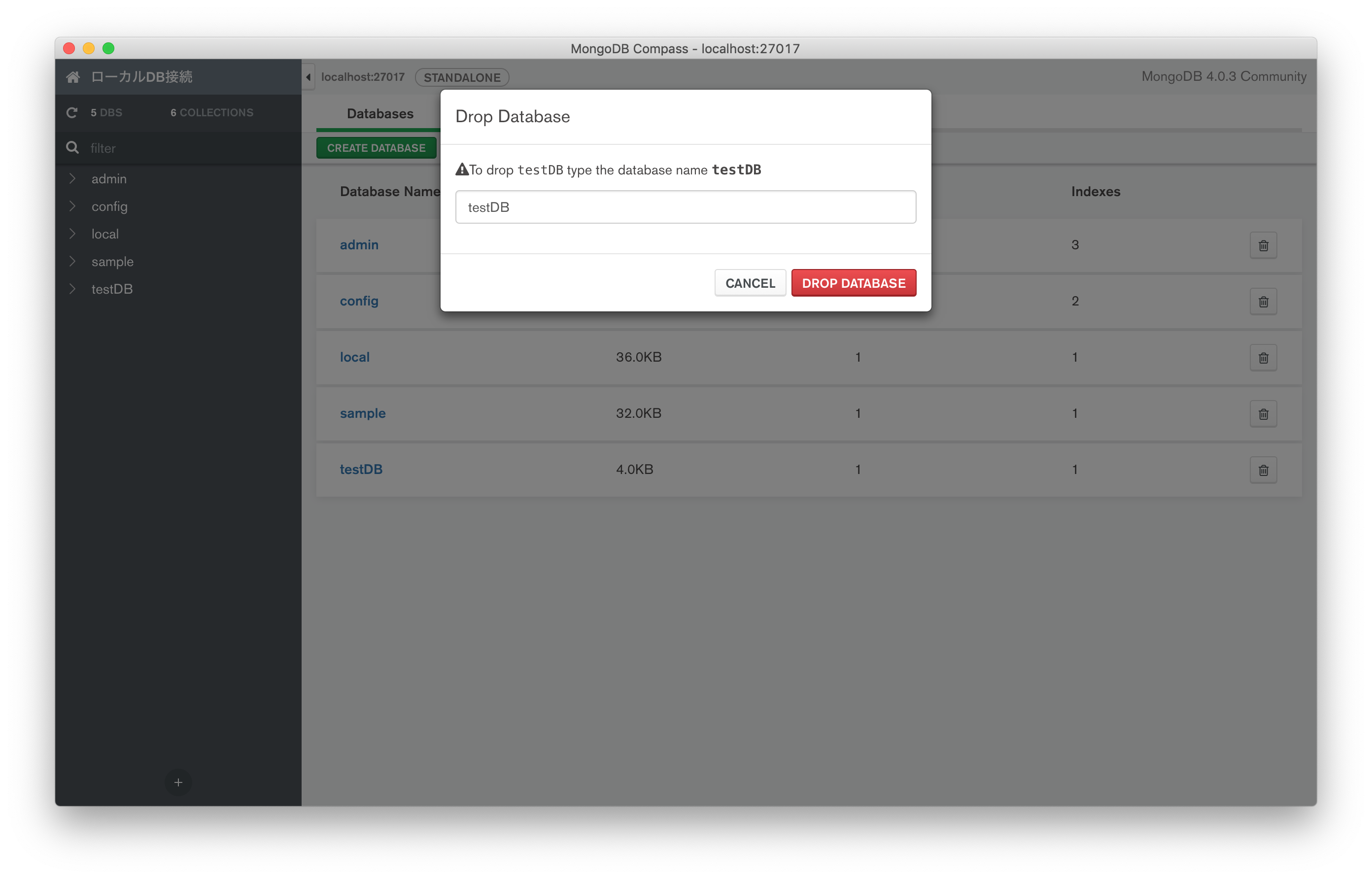1372x879 pixels.
Task: Click the 32.0KB storage size value
Action: coord(639,413)
